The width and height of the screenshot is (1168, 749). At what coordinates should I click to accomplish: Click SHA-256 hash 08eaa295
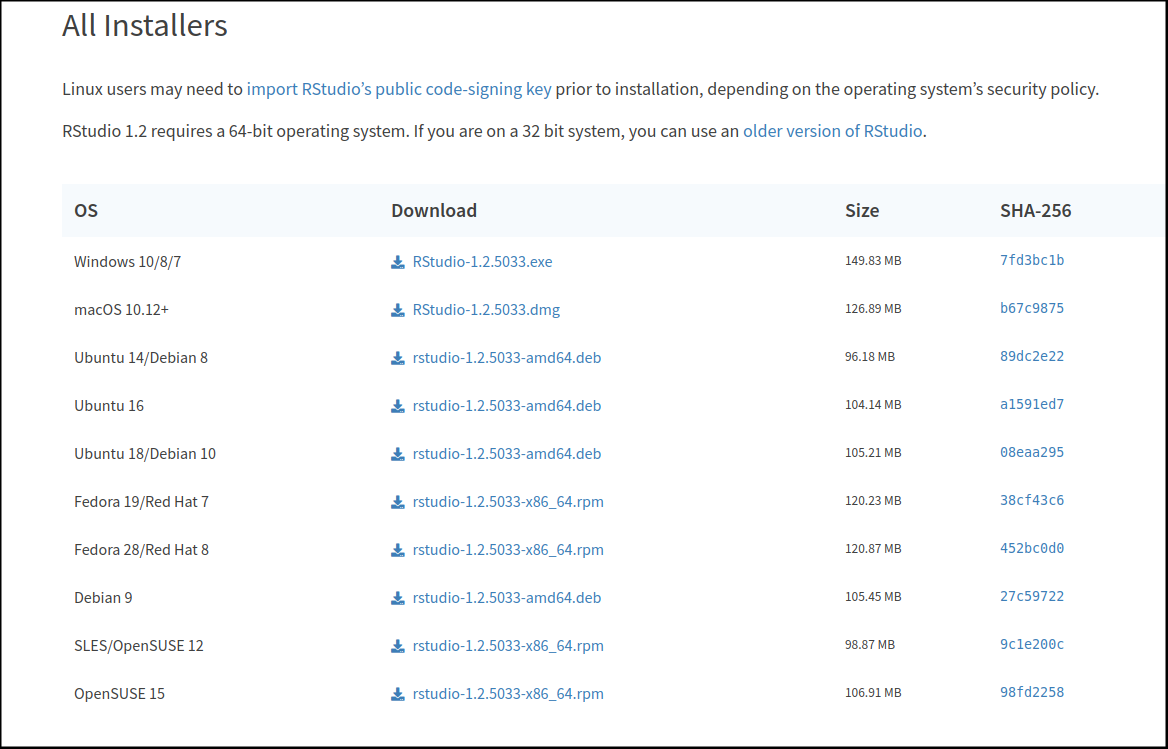click(1032, 453)
